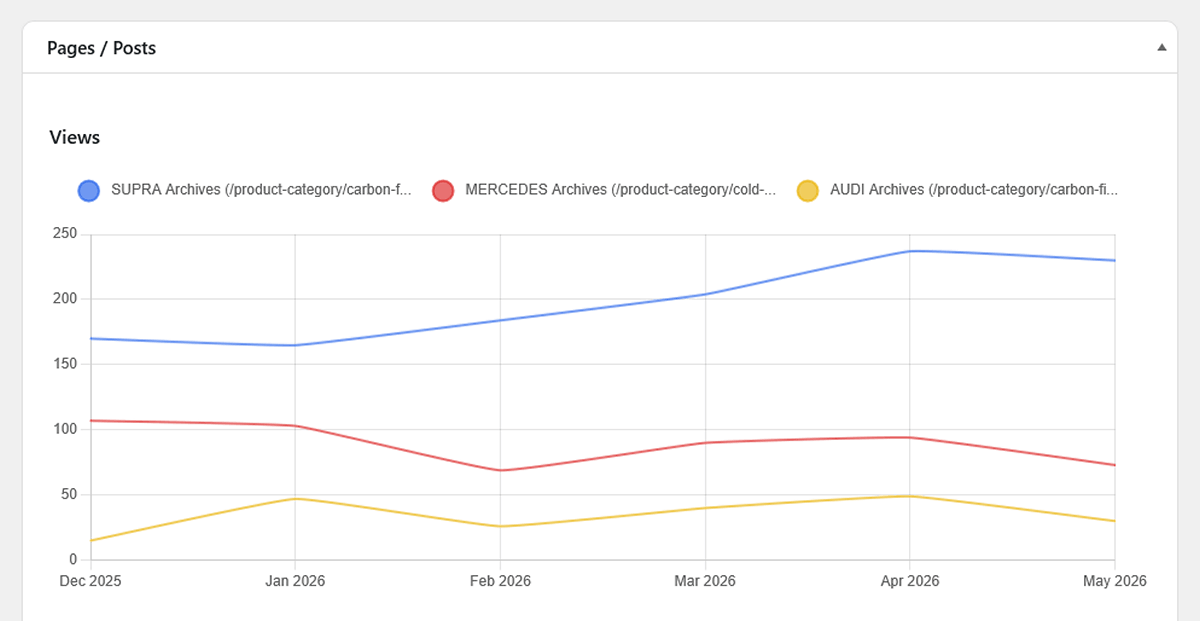Click the 50 y-axis value
This screenshot has width=1200, height=621.
click(69, 494)
